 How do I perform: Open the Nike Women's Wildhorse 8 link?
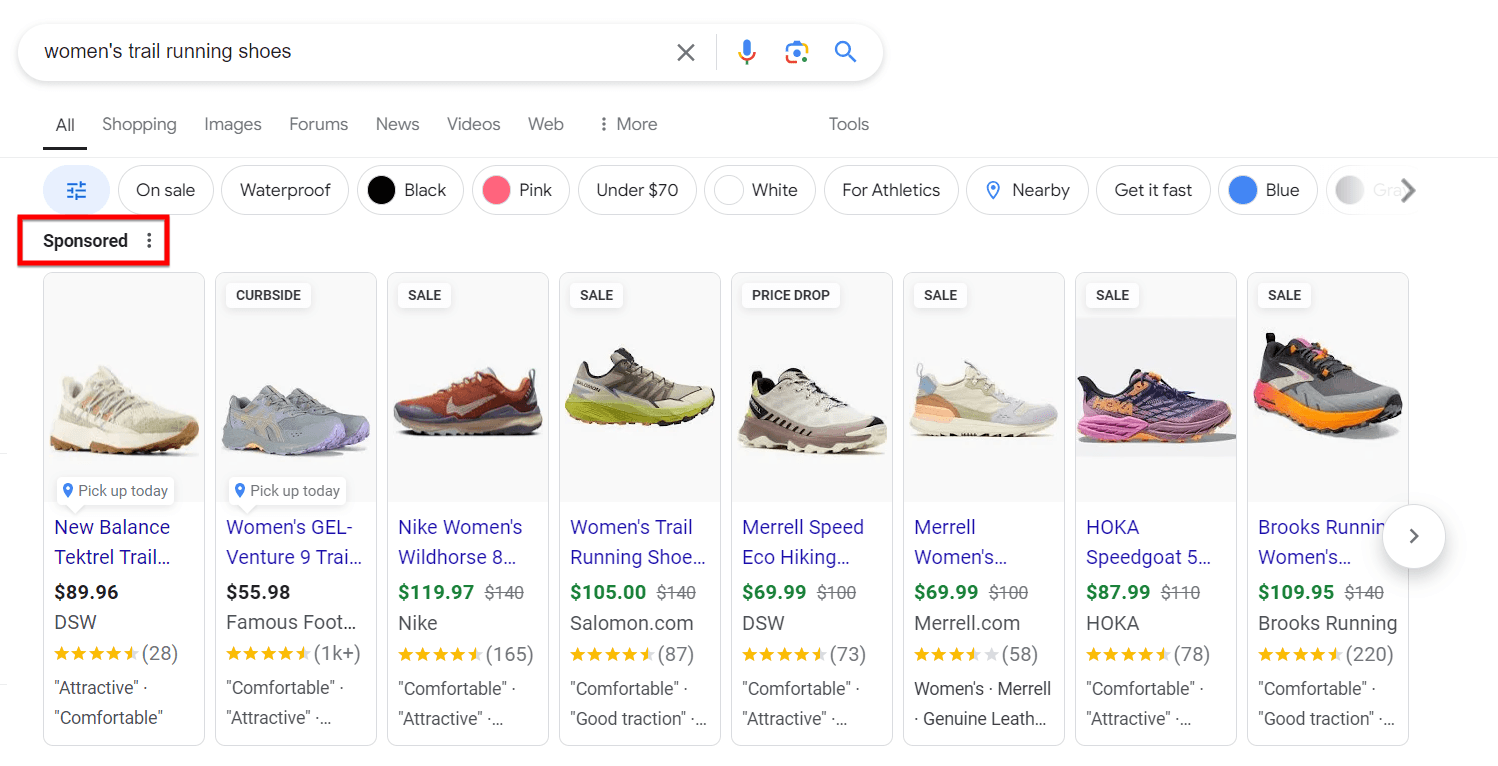point(460,542)
